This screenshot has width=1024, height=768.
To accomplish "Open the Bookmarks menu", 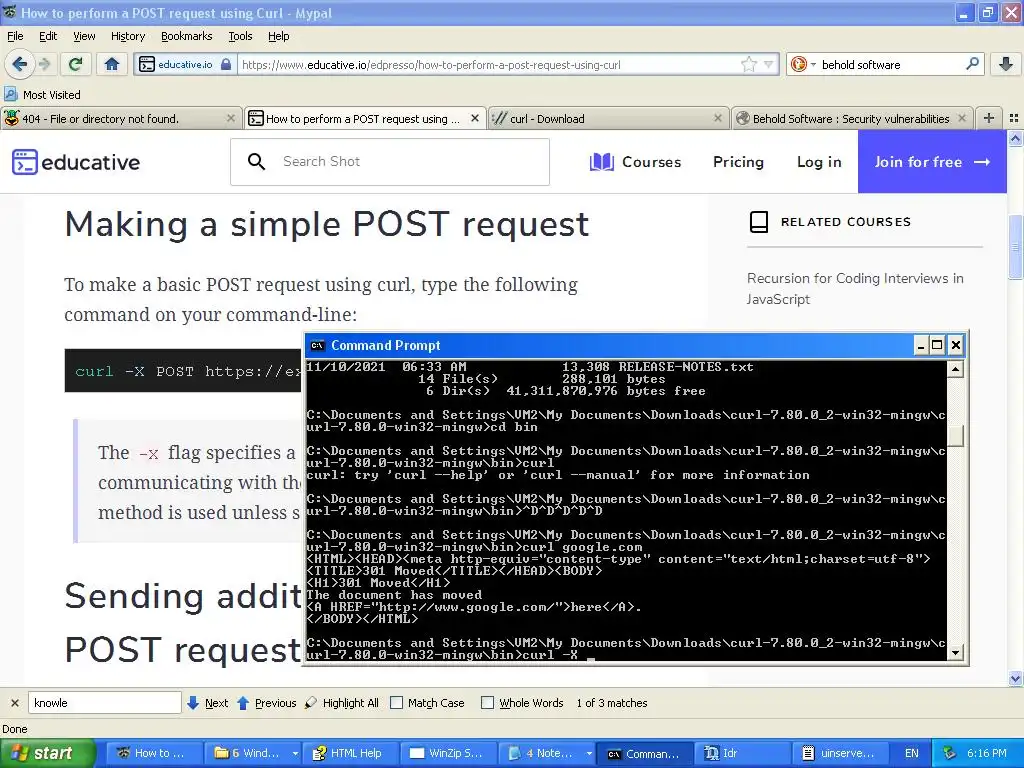I will tap(186, 36).
